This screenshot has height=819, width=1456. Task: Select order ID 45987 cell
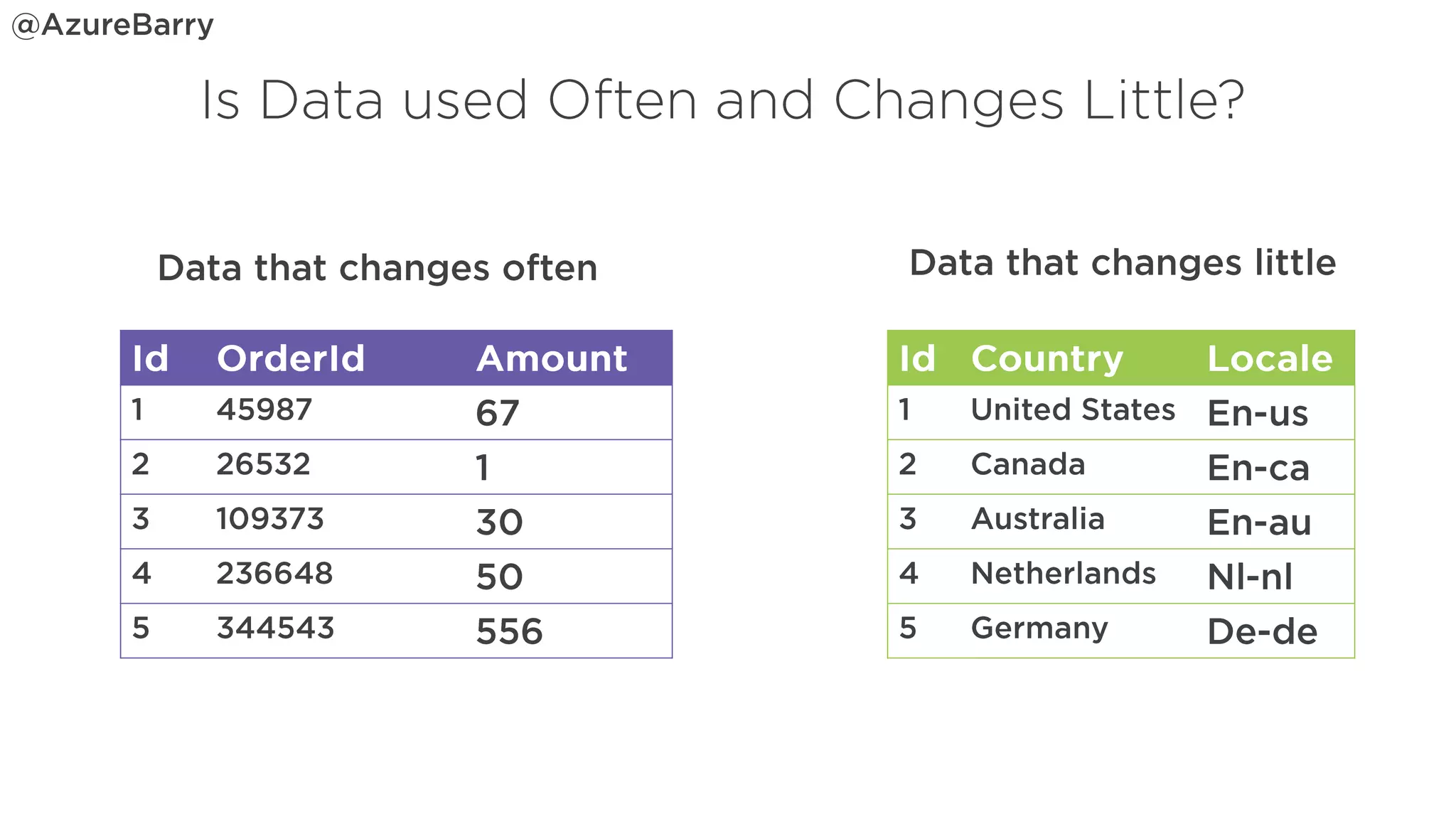(264, 409)
